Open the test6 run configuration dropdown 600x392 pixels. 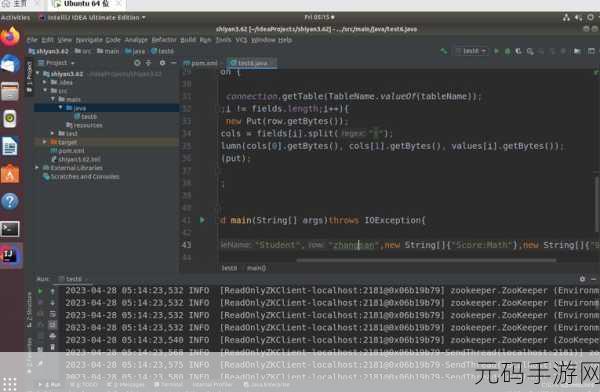(471, 51)
